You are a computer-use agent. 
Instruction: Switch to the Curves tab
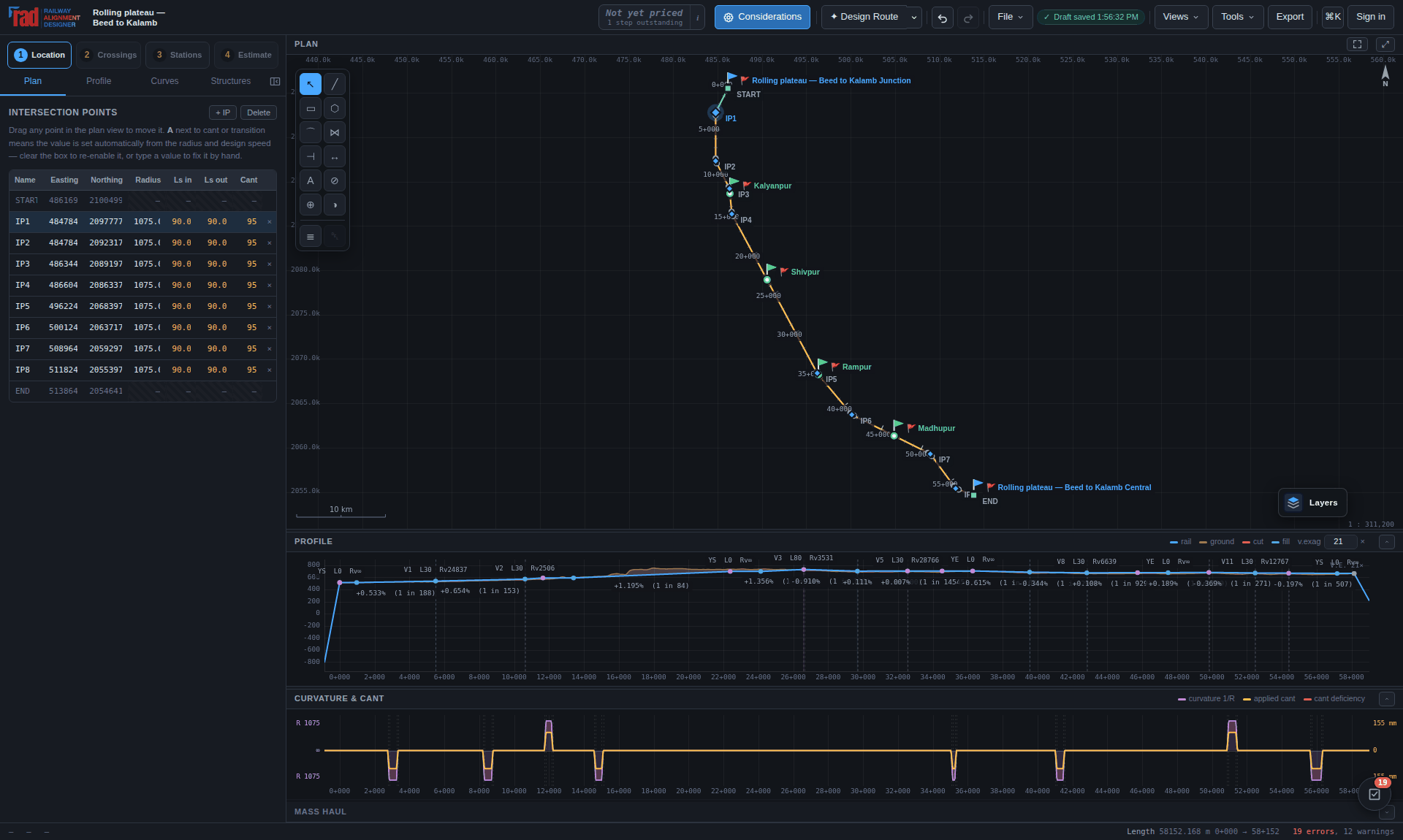[164, 81]
